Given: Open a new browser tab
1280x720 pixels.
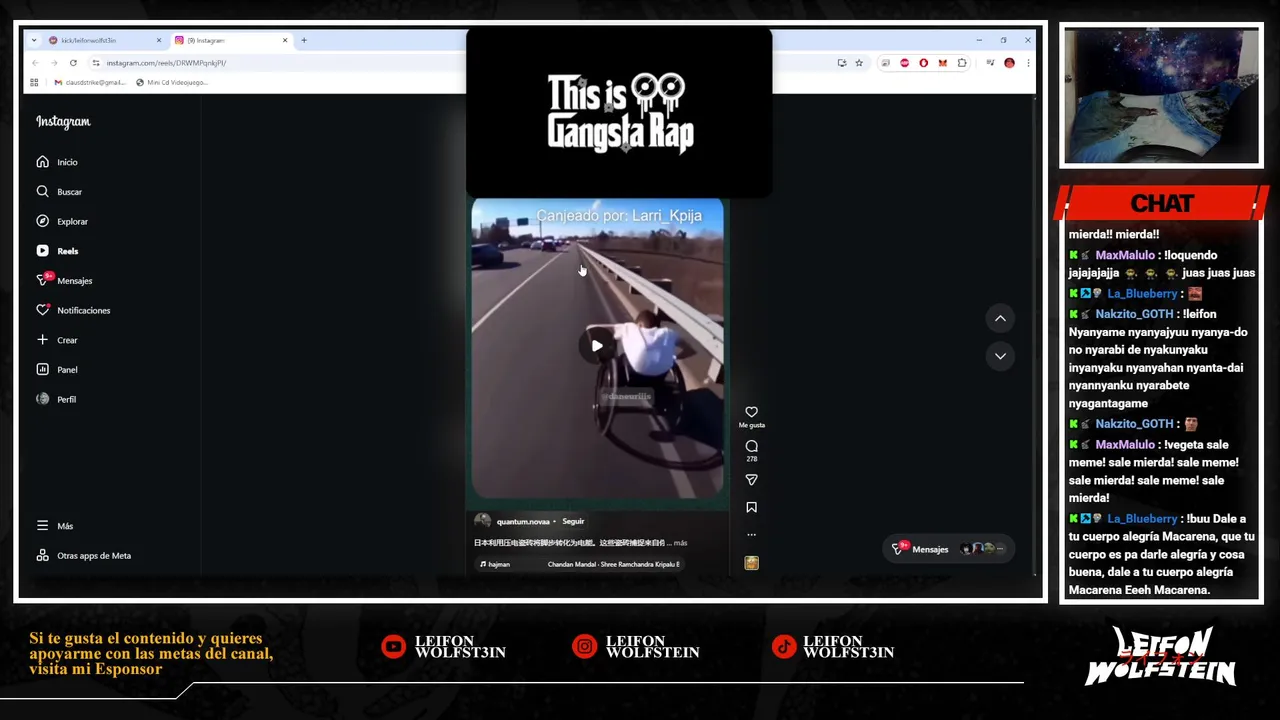Looking at the screenshot, I should click(304, 41).
